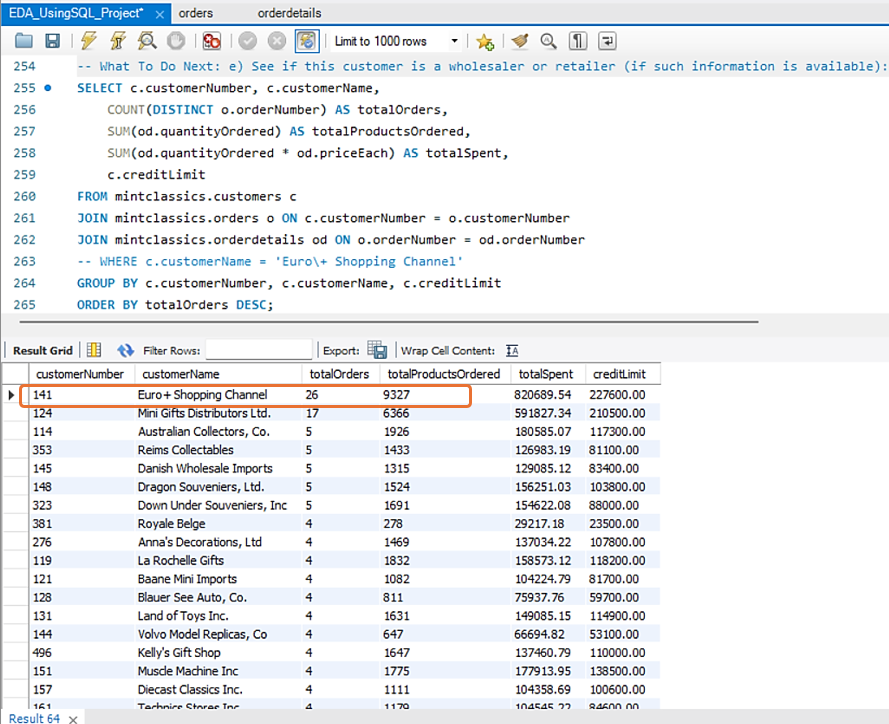This screenshot has height=724, width=889.
Task: Close the EDA_UsingSQL_Project tab
Action: 160,14
